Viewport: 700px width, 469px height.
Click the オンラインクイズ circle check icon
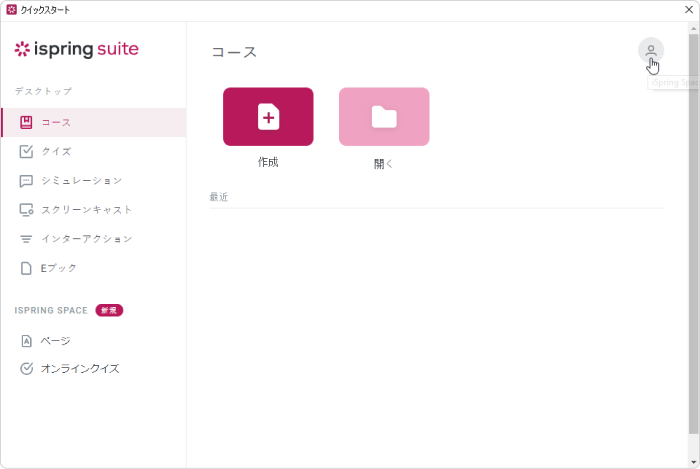[26, 369]
